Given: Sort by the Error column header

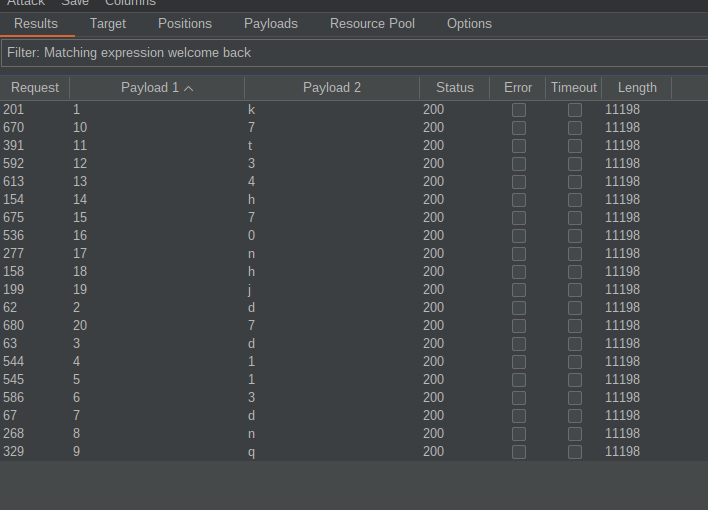Looking at the screenshot, I should pos(518,88).
